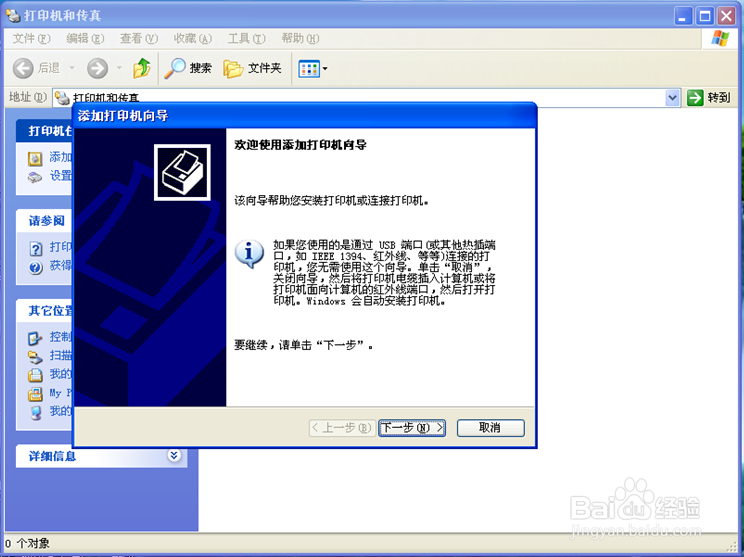Image resolution: width=744 pixels, height=557 pixels.
Task: Click the 添加打印机向导 dialog title bar
Action: 305,115
